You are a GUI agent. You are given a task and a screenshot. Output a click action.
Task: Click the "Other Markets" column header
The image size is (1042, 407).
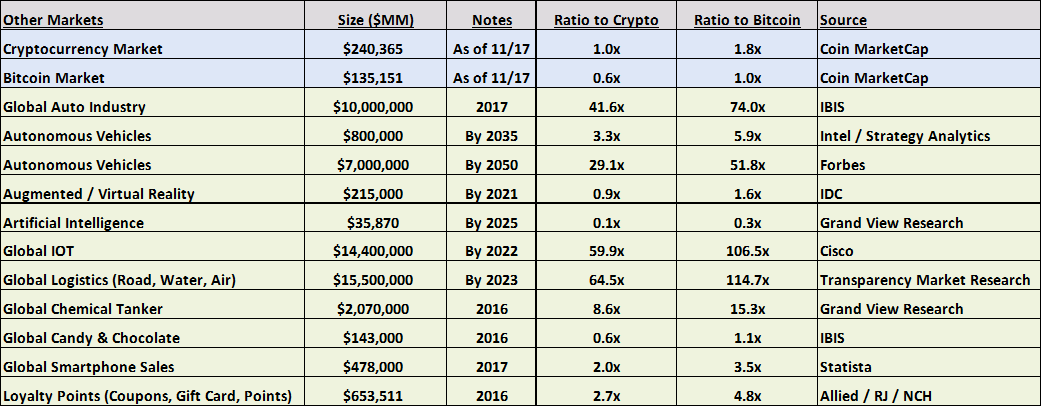coord(53,19)
